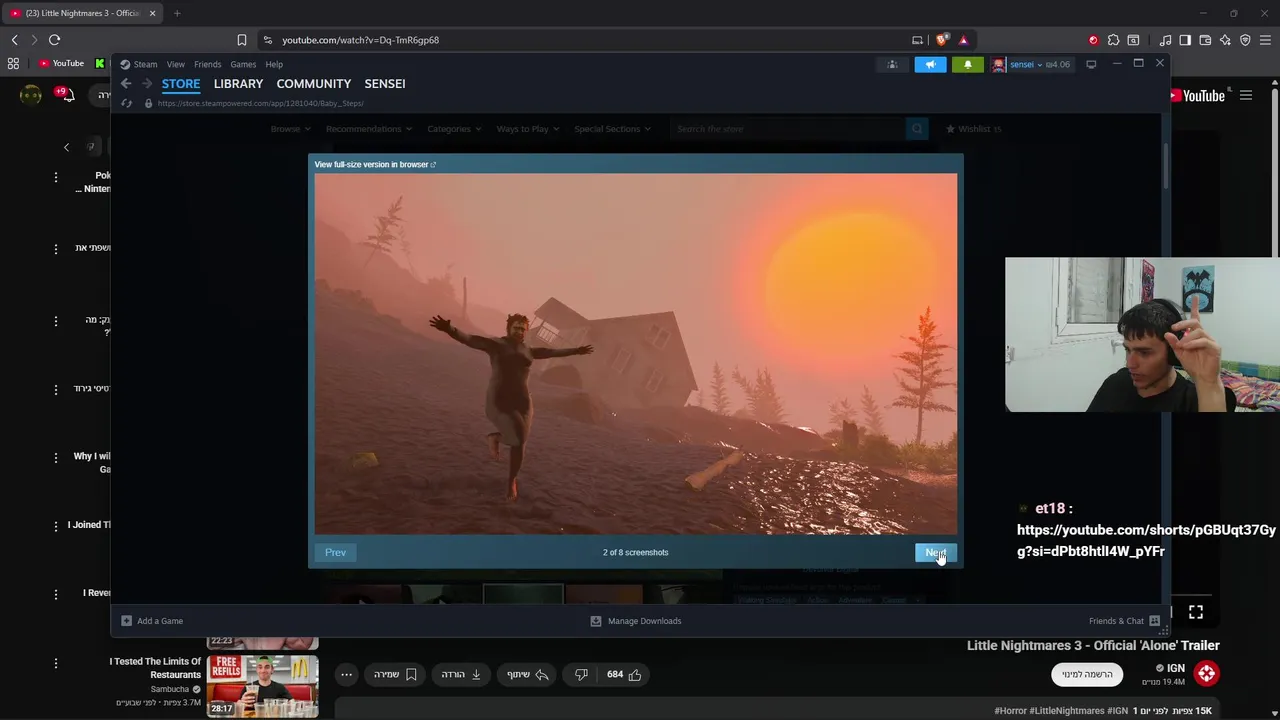Bookmark this page via address bar icon
This screenshot has width=1280, height=720.
(x=242, y=40)
